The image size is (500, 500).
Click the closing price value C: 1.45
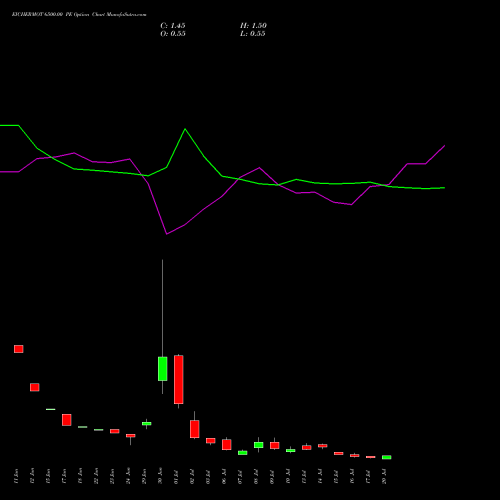click(x=173, y=26)
